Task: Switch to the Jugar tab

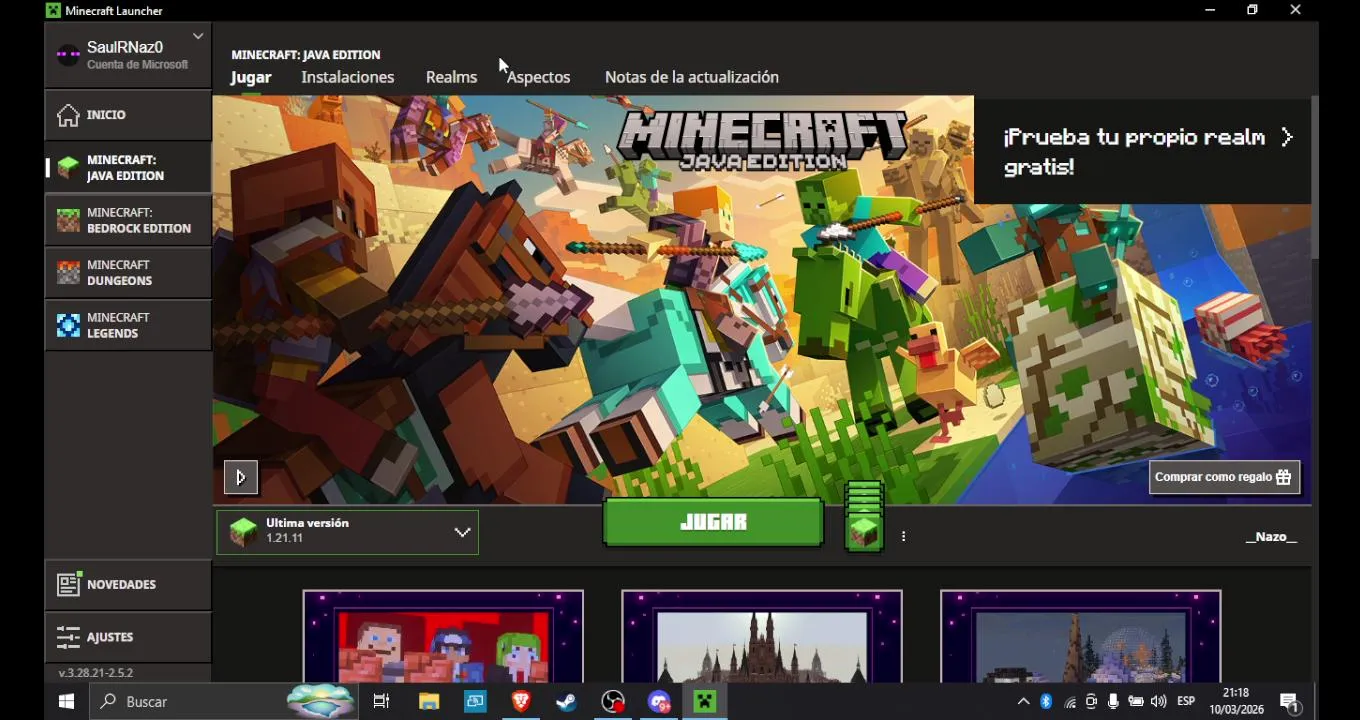Action: (x=251, y=77)
